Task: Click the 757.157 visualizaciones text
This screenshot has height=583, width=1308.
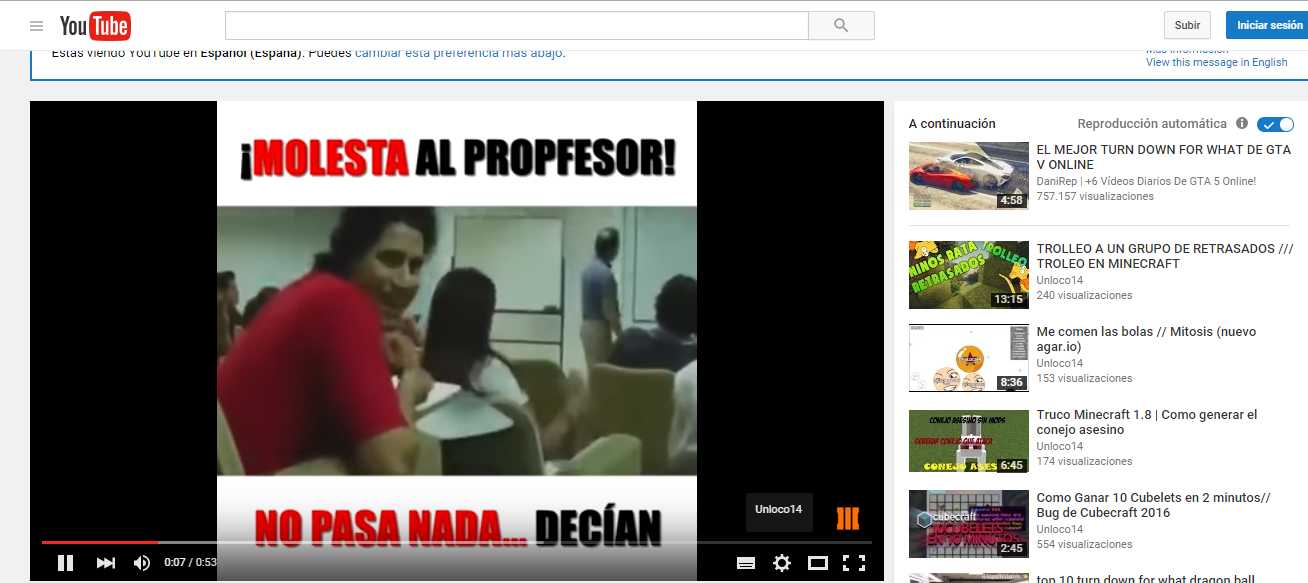Action: pos(1095,197)
